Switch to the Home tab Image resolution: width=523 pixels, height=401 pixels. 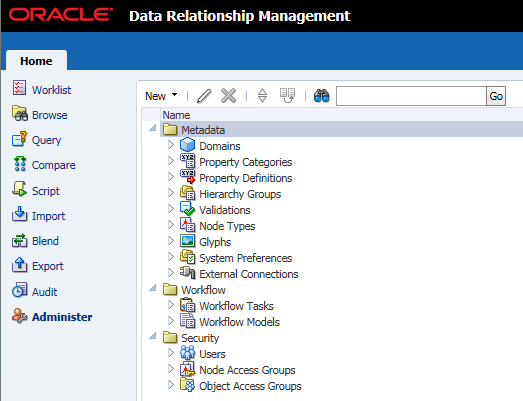[x=36, y=61]
